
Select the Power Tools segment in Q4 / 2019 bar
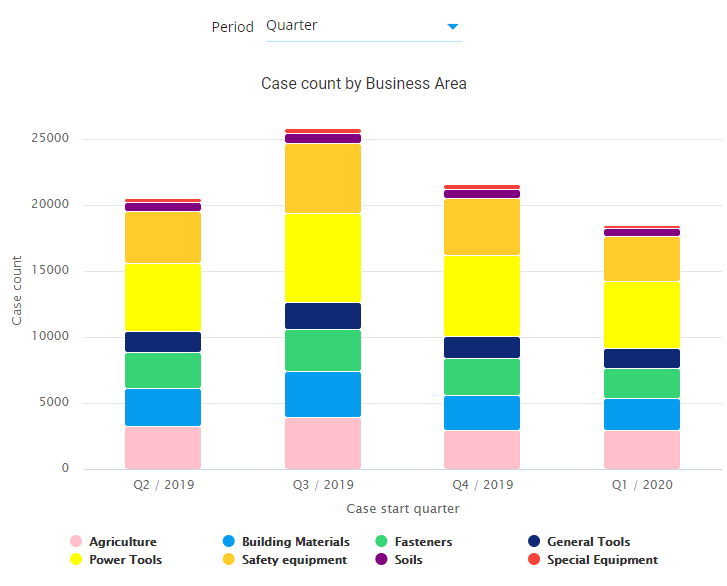click(482, 296)
